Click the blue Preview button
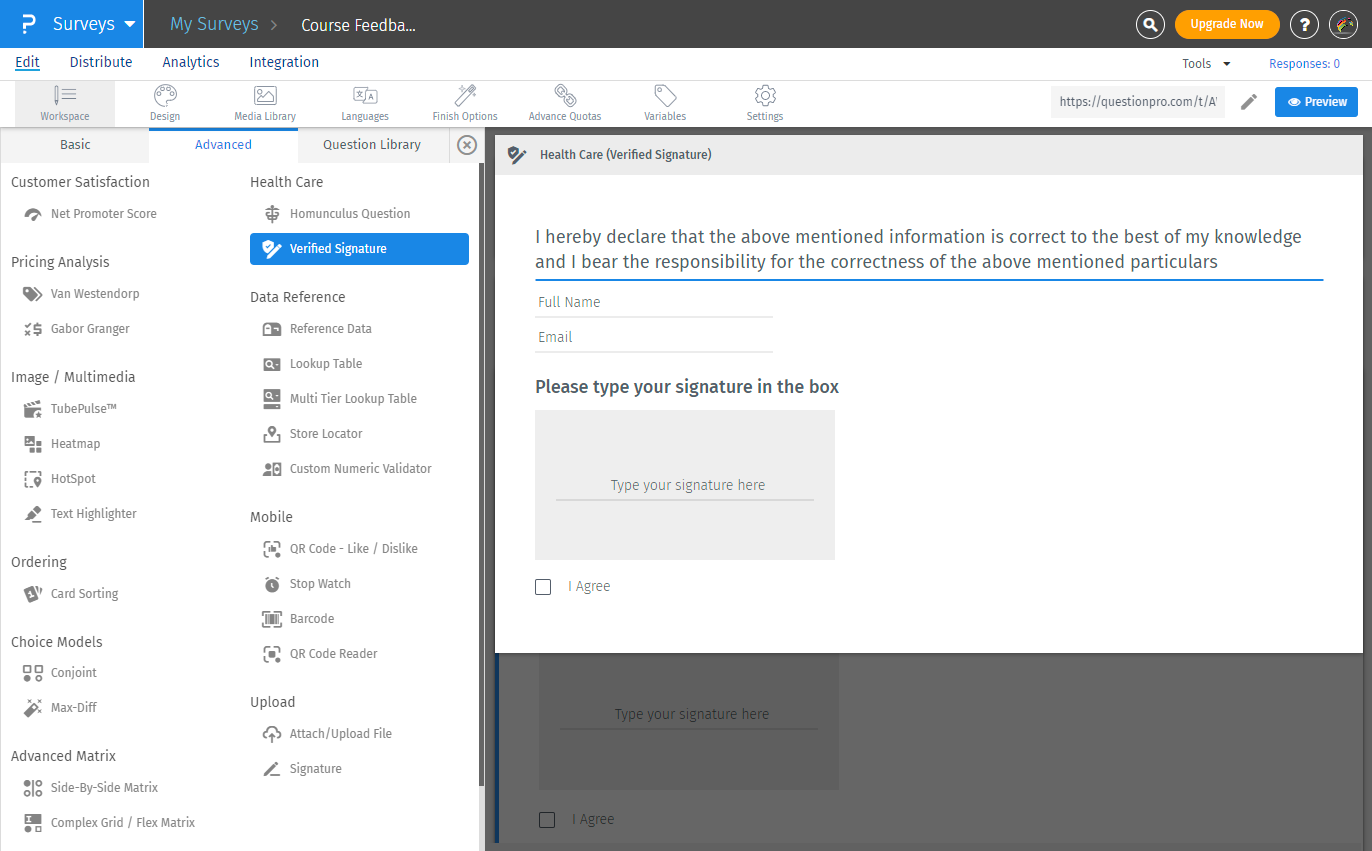The height and width of the screenshot is (851, 1372). click(1317, 102)
